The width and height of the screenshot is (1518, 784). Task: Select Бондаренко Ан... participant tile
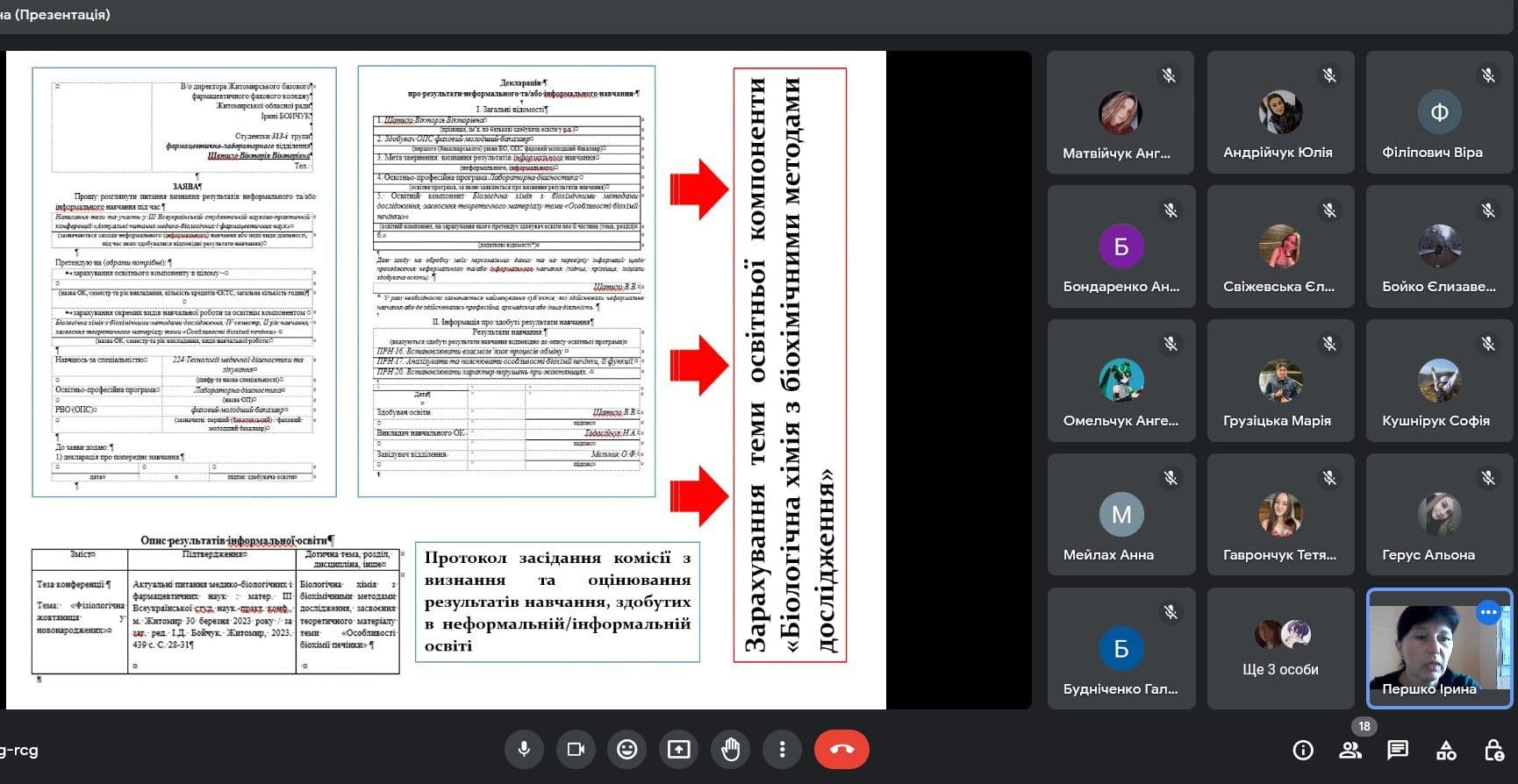[x=1121, y=246]
